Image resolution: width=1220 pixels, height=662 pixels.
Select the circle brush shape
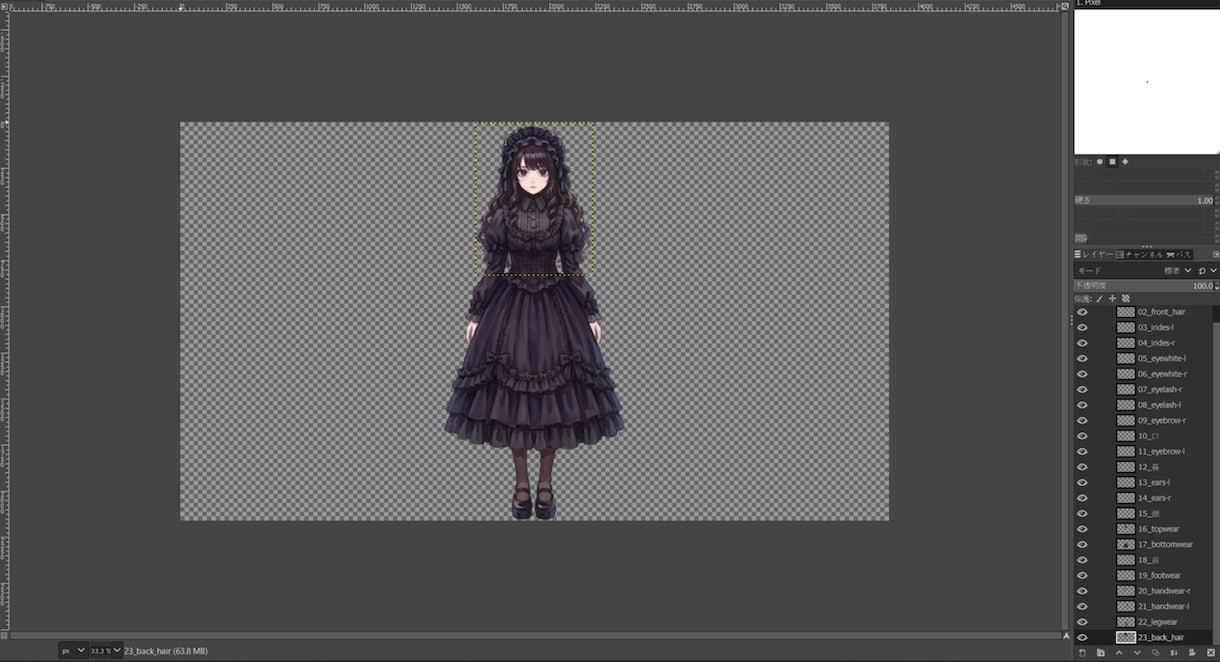[1100, 161]
